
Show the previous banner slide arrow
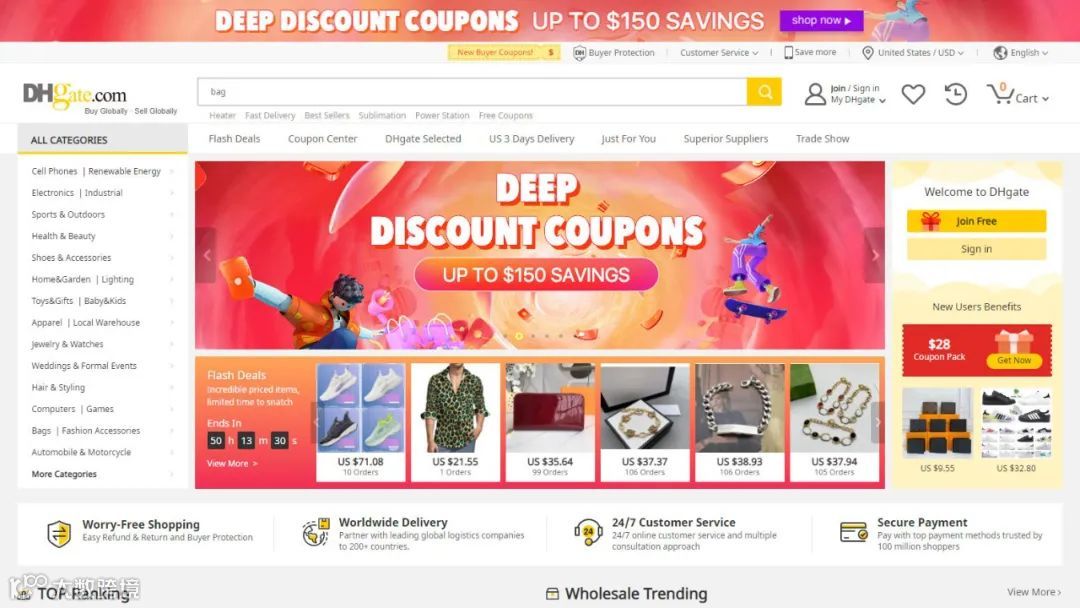(206, 255)
